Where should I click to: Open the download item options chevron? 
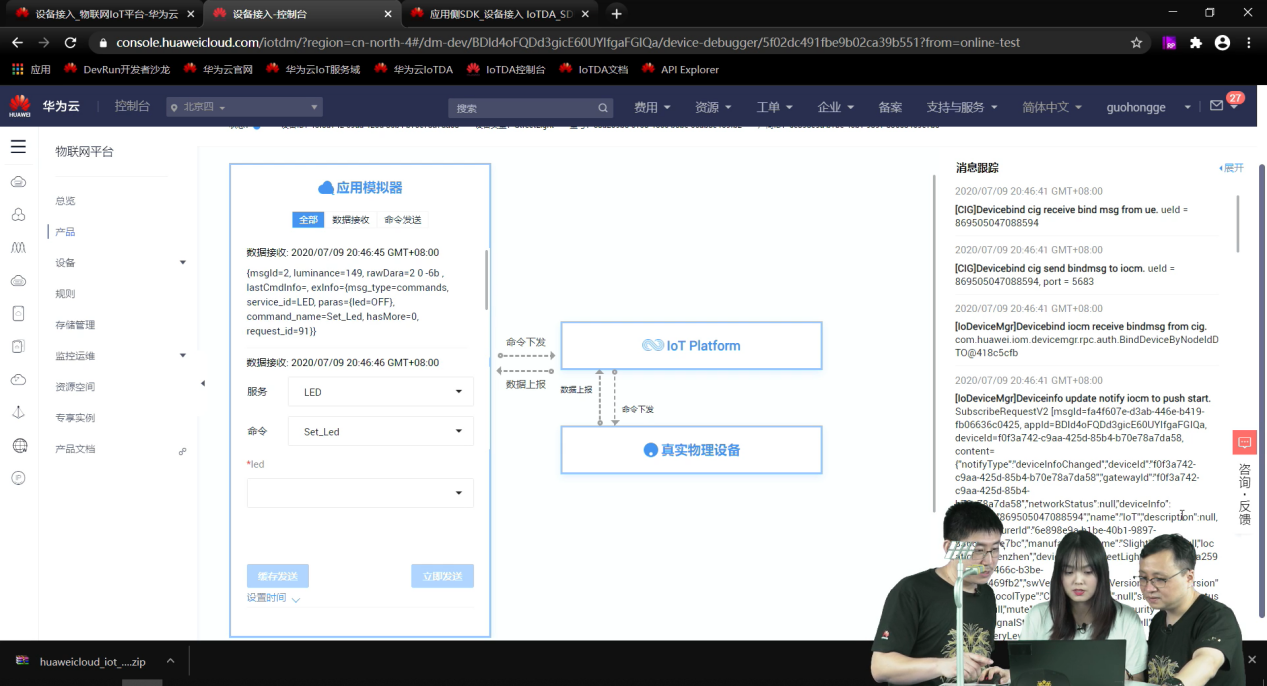[x=170, y=661]
